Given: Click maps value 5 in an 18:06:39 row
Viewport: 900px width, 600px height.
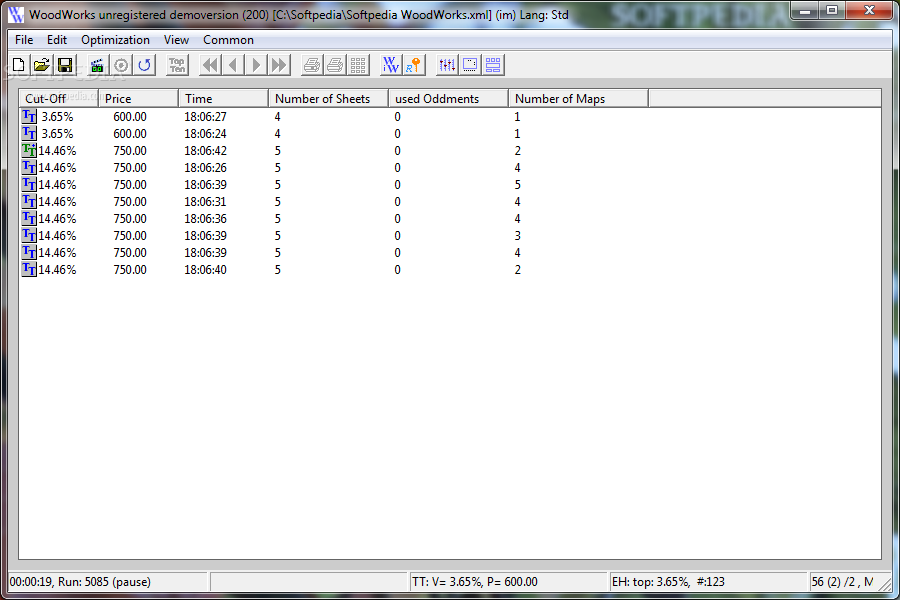Looking at the screenshot, I should pos(517,184).
